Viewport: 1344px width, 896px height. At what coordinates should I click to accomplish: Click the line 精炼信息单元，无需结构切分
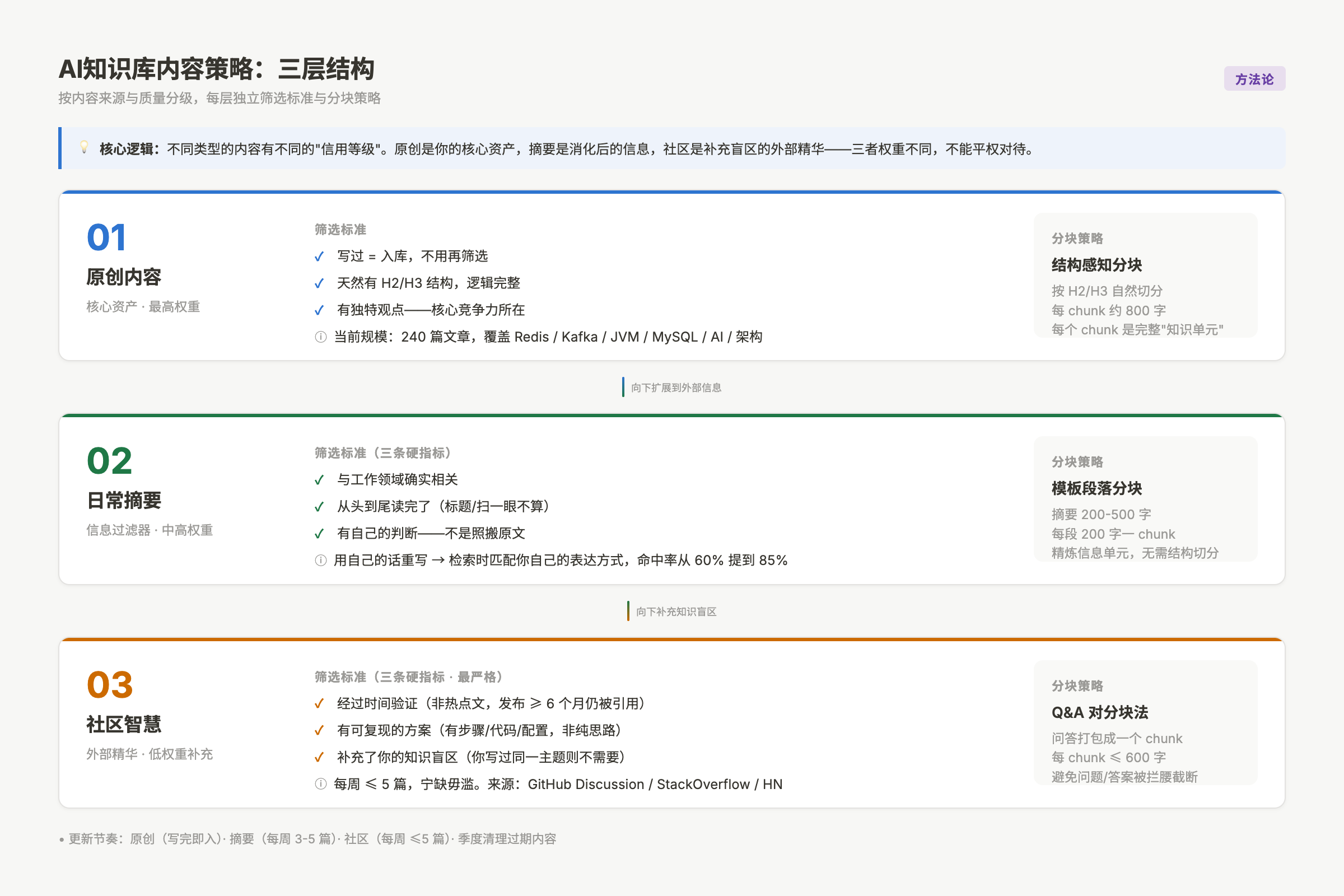coord(1135,553)
